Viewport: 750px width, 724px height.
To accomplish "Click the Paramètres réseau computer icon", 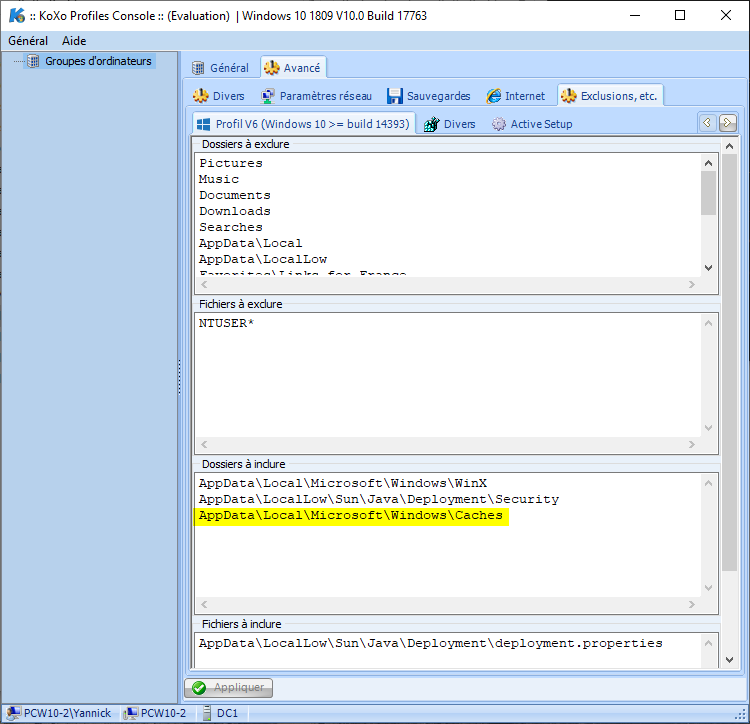I will click(267, 96).
